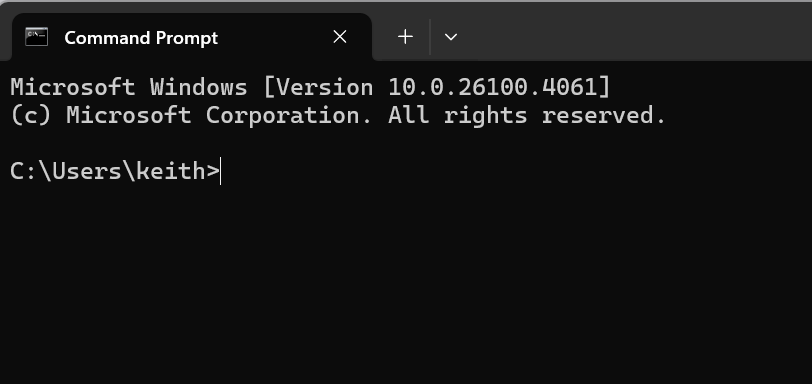Click the All rights reserved text
Screen dimensions: 812x384
(527, 115)
